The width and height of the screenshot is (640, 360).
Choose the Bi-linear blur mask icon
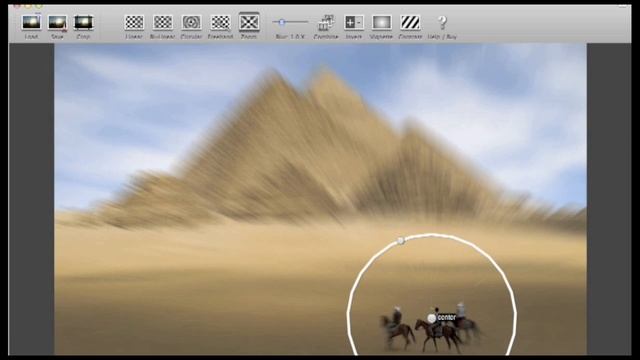[x=162, y=22]
